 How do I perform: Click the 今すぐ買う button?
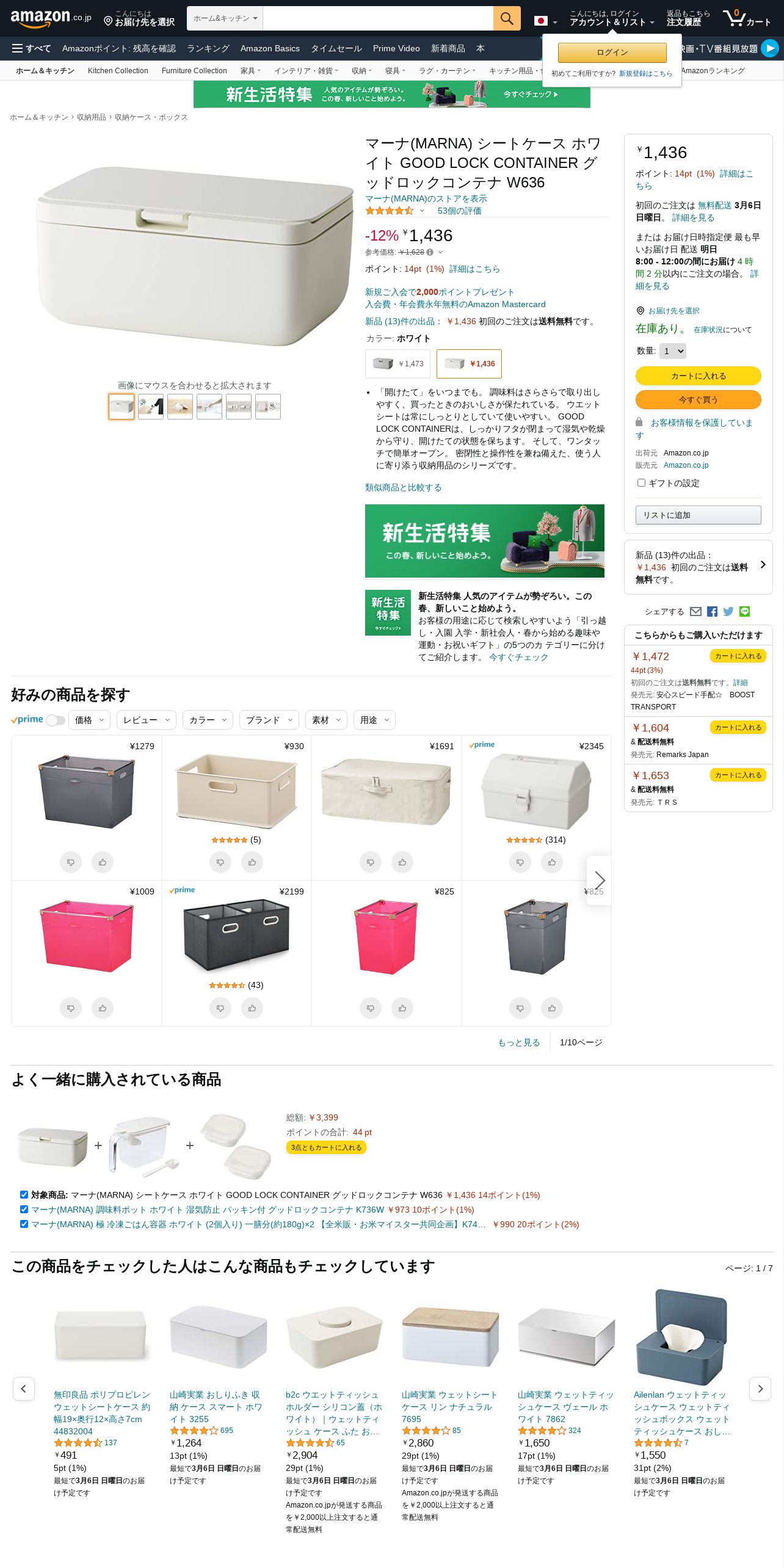(699, 399)
